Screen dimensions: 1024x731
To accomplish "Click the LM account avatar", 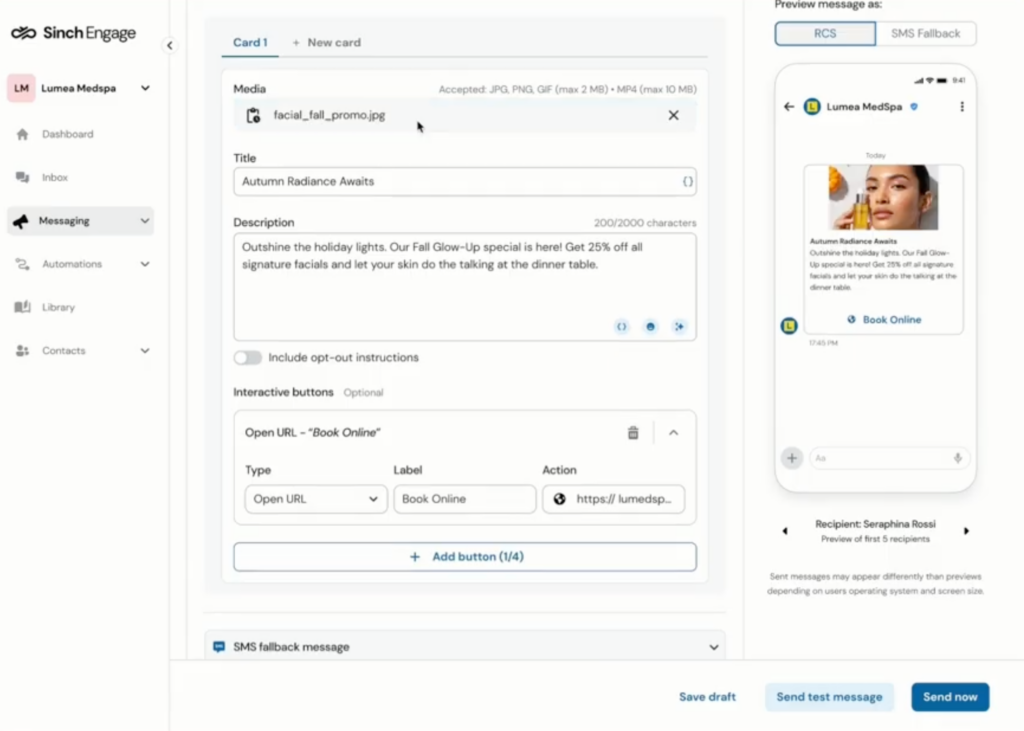I will tap(21, 88).
